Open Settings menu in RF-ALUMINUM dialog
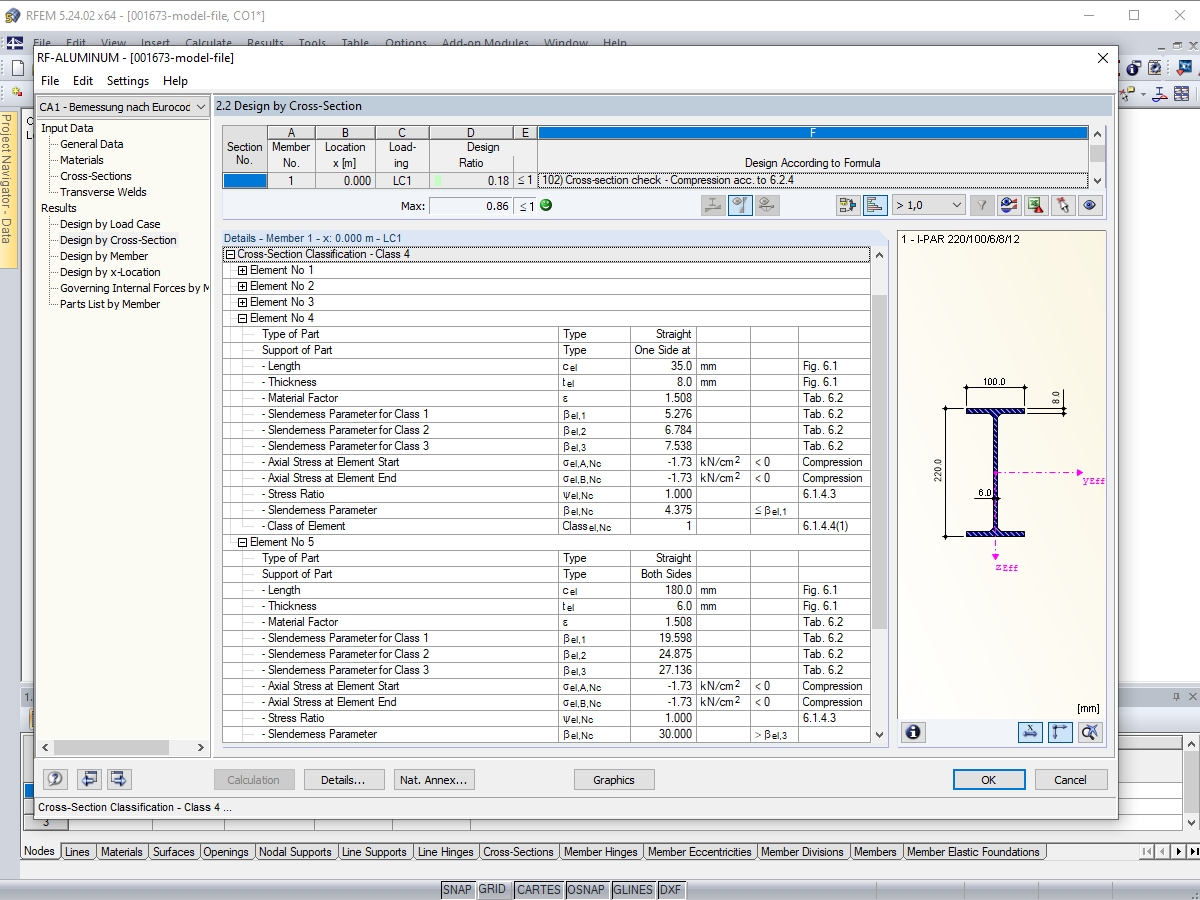Screen dimensions: 1200x900 (x=128, y=81)
